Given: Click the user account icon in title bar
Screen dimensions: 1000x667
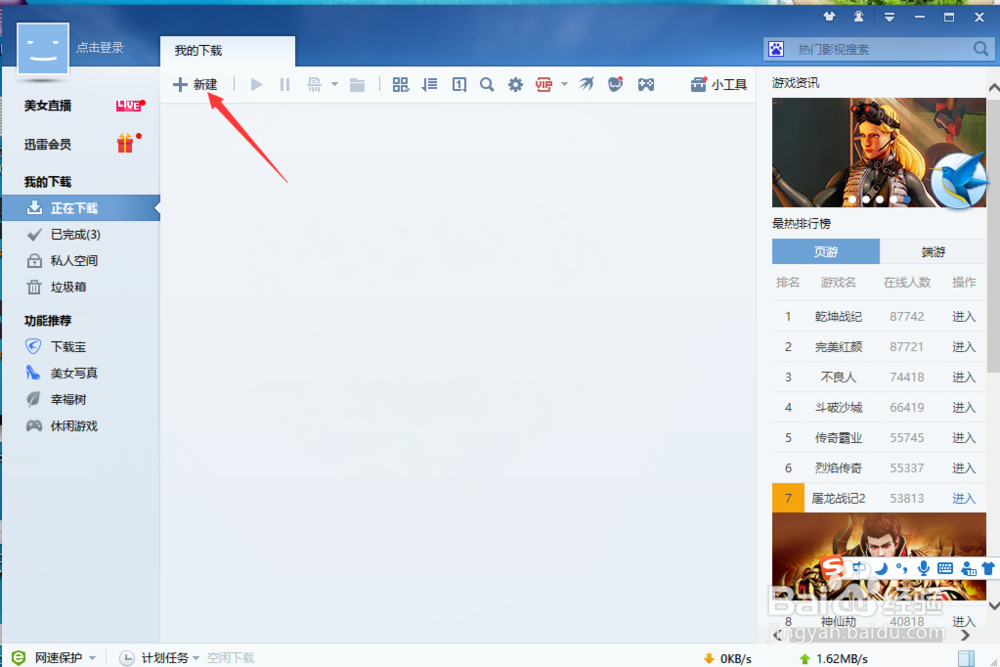Looking at the screenshot, I should click(x=859, y=17).
